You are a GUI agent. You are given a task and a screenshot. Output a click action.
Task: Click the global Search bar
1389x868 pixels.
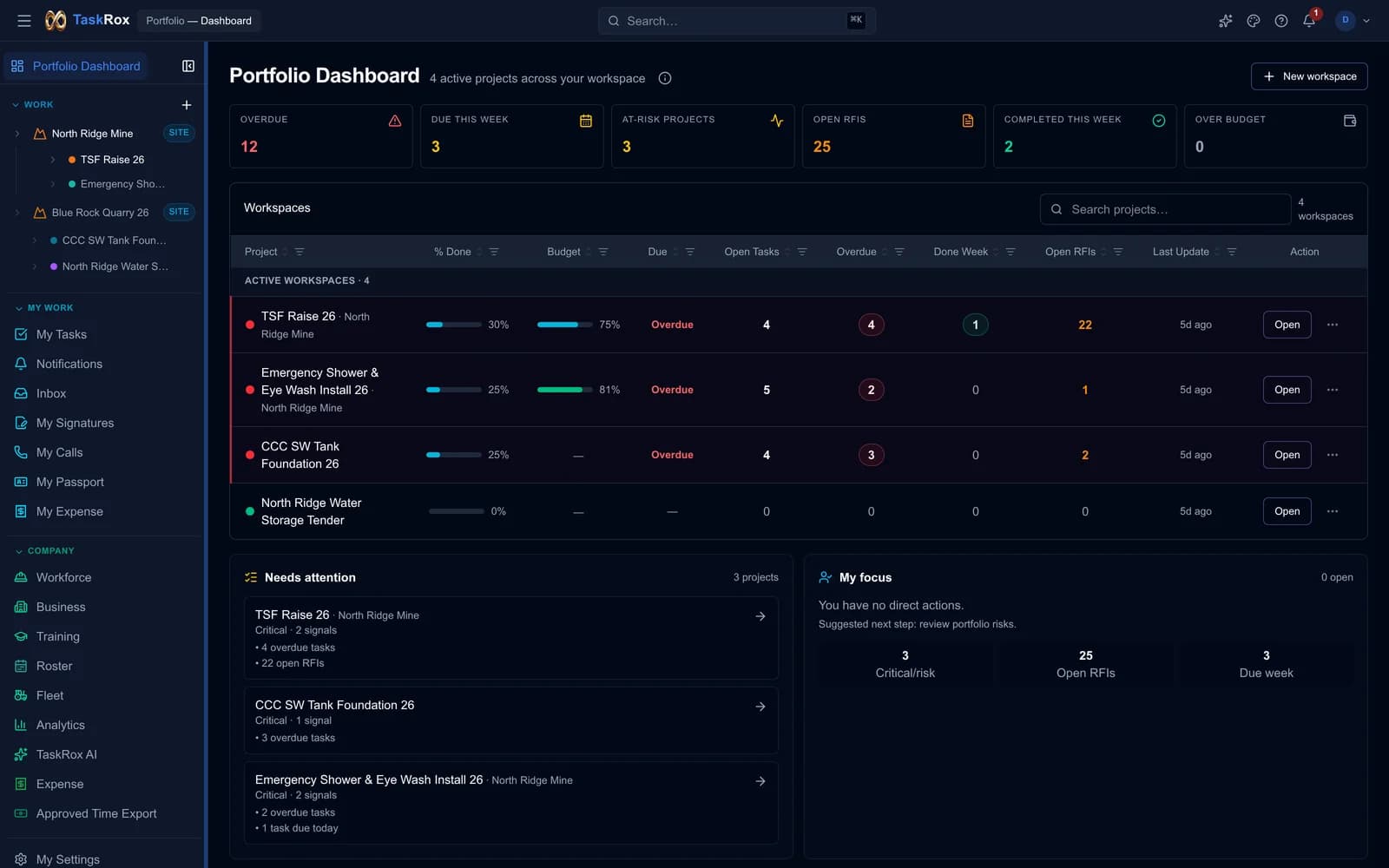(x=736, y=21)
